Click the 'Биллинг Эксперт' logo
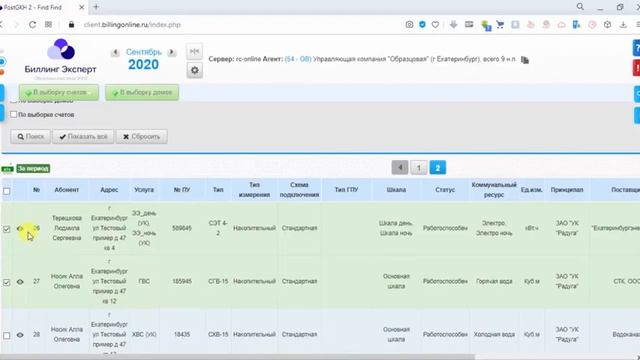This screenshot has width=640, height=360. pos(60,59)
